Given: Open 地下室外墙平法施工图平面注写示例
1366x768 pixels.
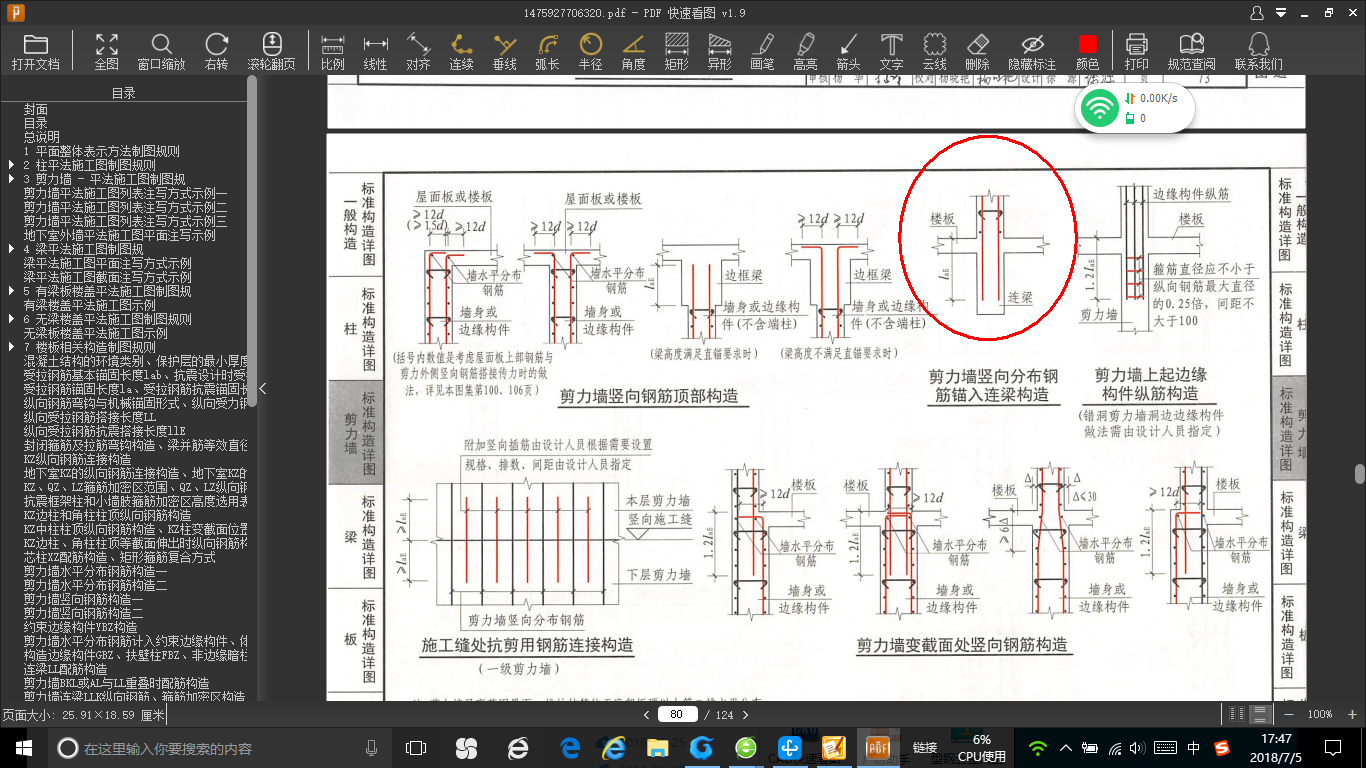Looking at the screenshot, I should click(120, 236).
